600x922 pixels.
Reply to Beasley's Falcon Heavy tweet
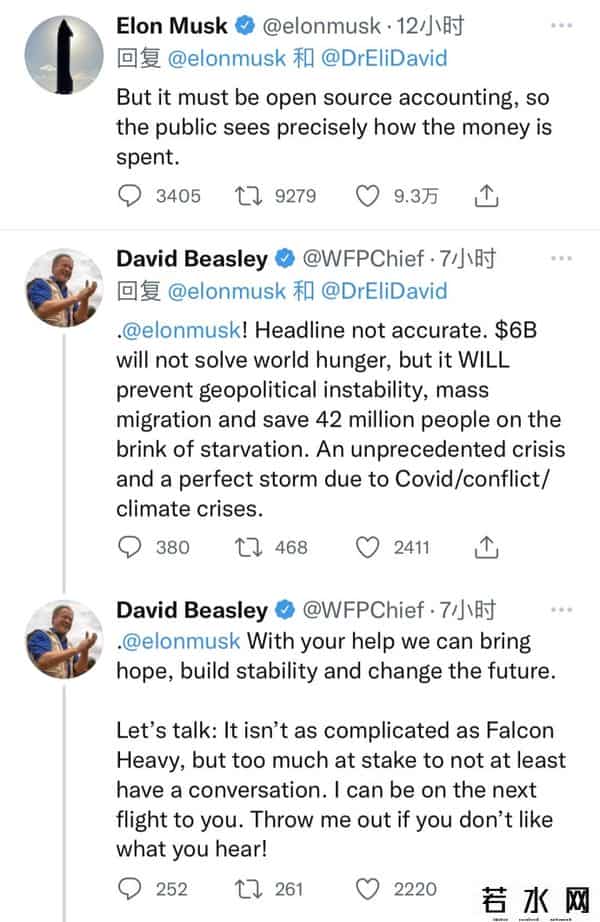coord(130,888)
